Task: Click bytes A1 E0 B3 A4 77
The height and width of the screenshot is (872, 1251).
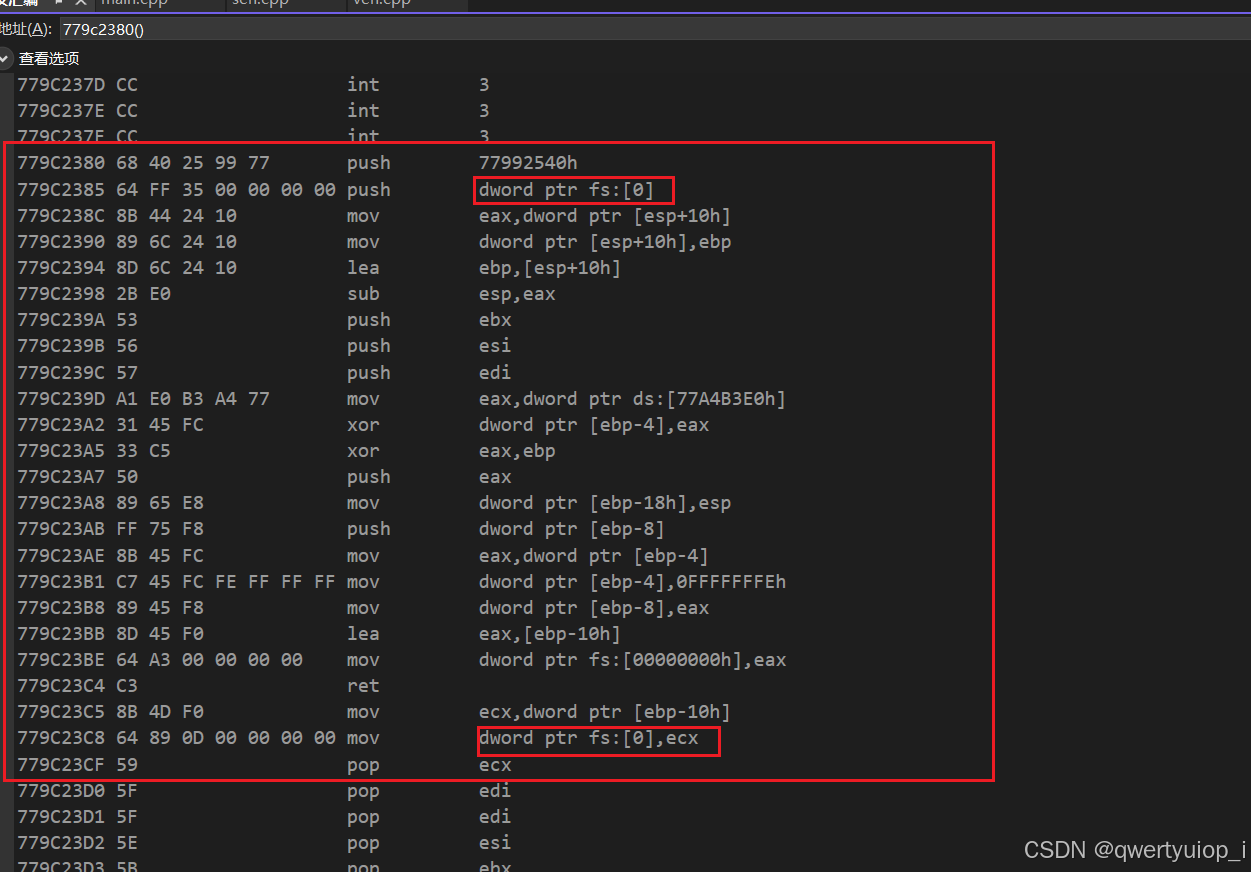Action: [192, 399]
